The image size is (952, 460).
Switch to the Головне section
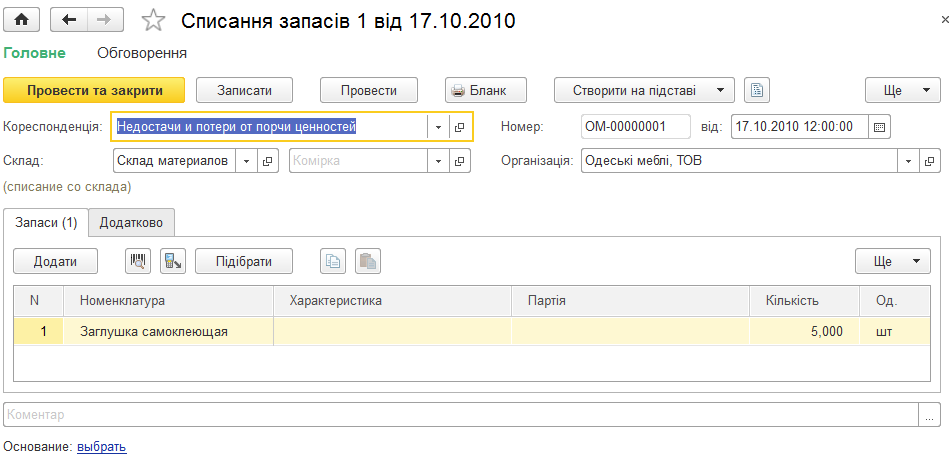tap(35, 53)
